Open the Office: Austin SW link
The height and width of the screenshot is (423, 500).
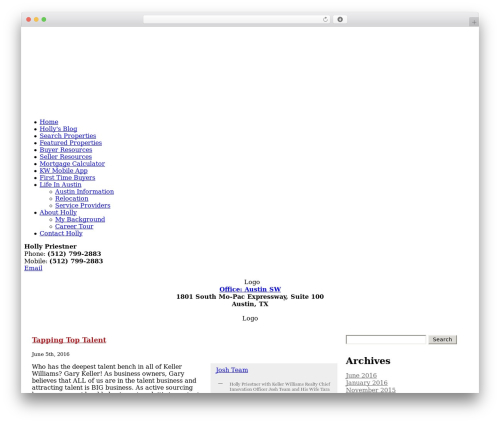point(250,290)
